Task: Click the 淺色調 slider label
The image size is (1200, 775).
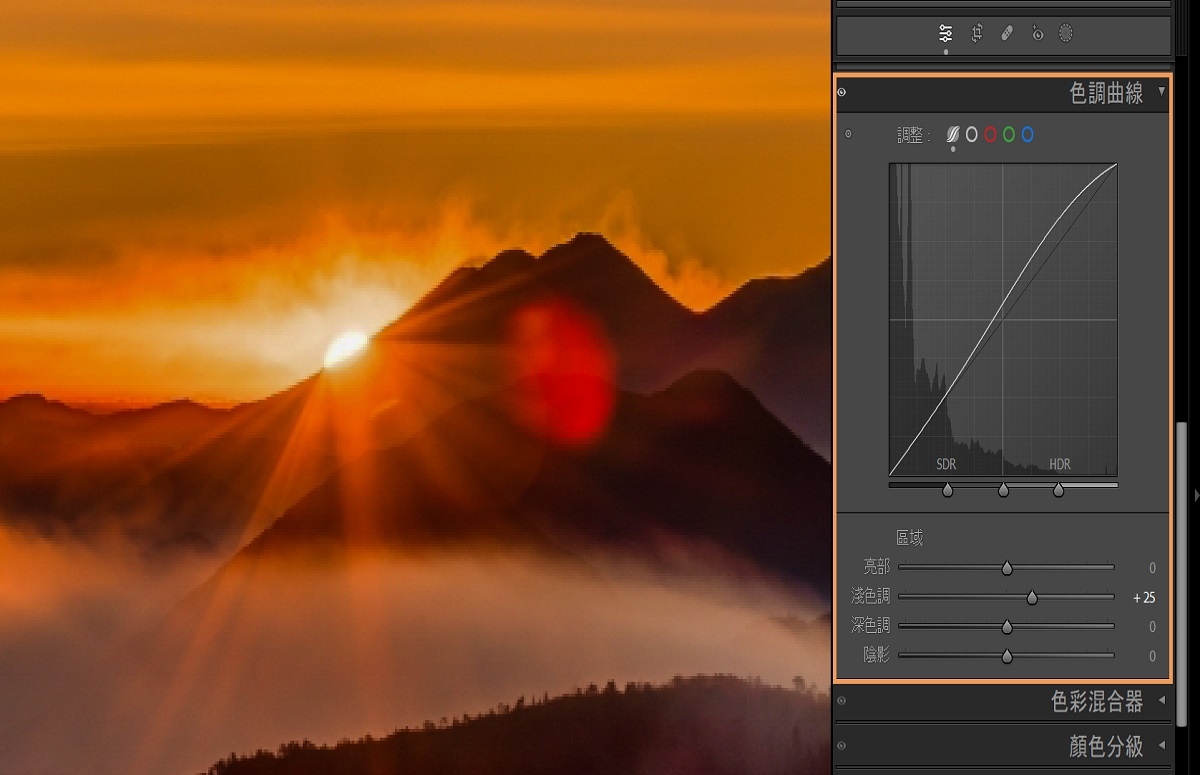Action: 870,597
